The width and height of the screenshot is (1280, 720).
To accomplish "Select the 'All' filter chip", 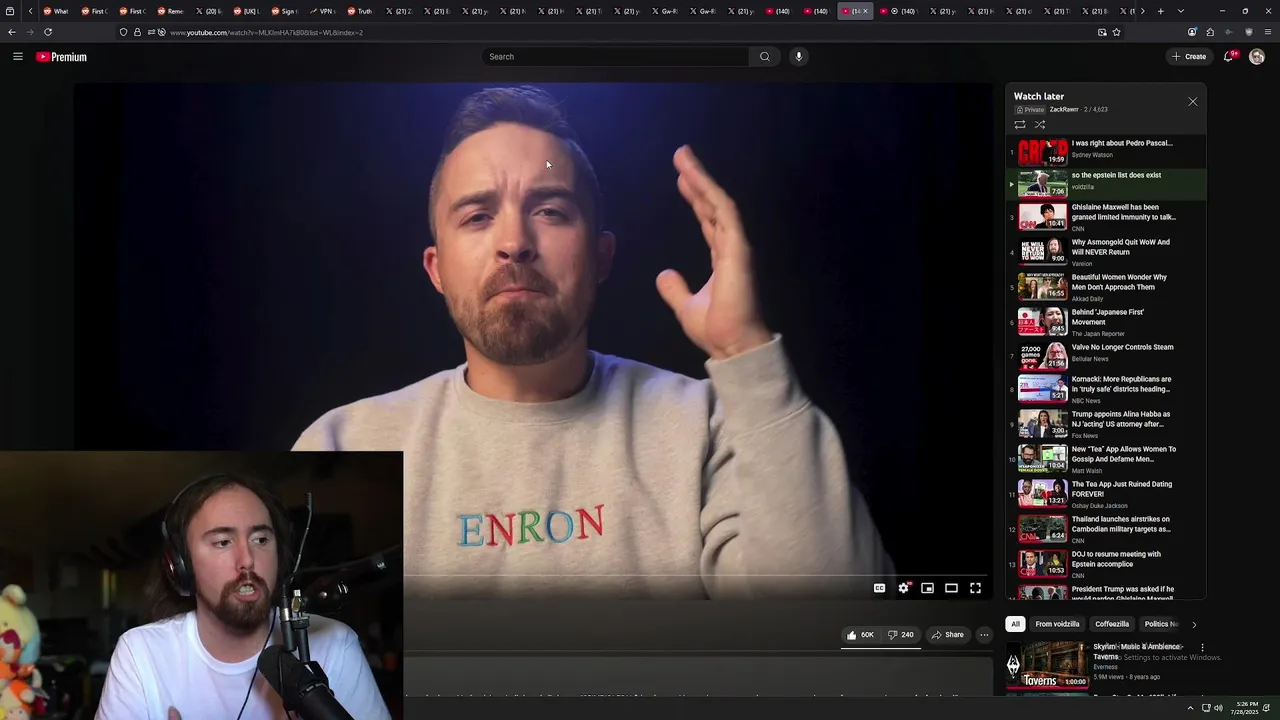I will (x=1015, y=624).
